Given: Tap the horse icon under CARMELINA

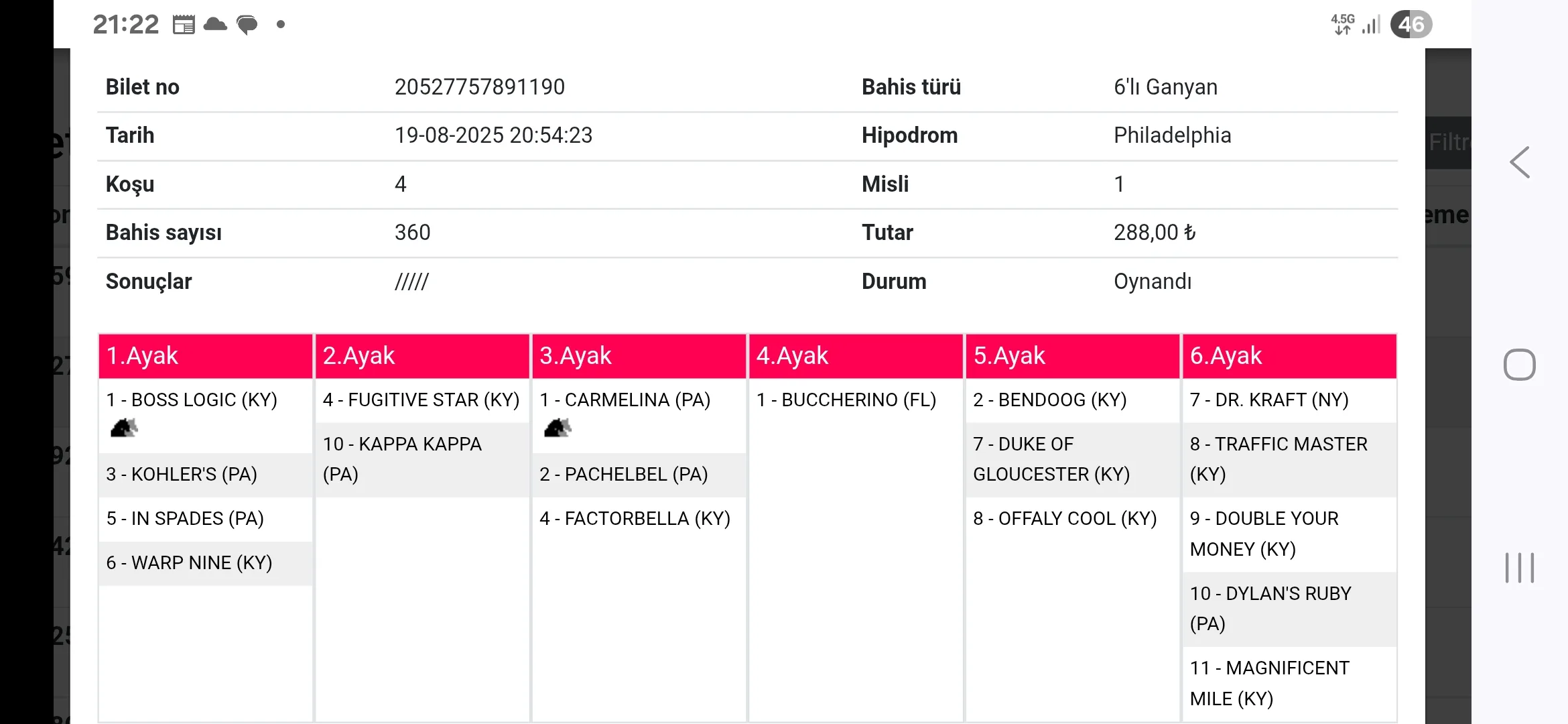Looking at the screenshot, I should pyautogui.click(x=558, y=428).
